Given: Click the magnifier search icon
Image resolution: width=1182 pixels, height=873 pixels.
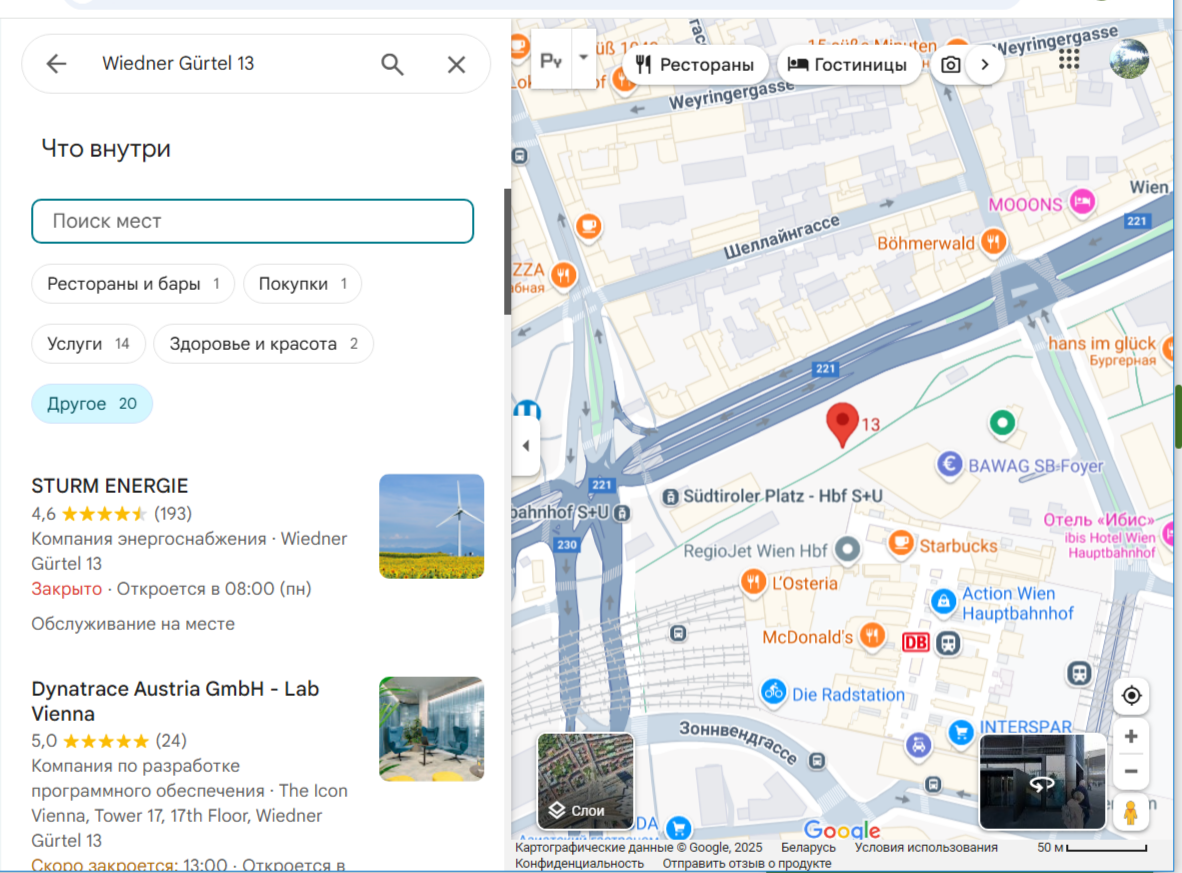Looking at the screenshot, I should point(392,64).
